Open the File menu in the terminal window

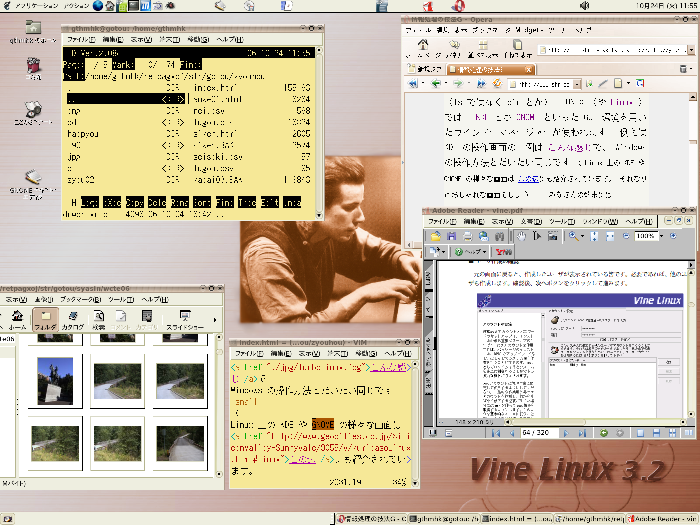coord(81,40)
